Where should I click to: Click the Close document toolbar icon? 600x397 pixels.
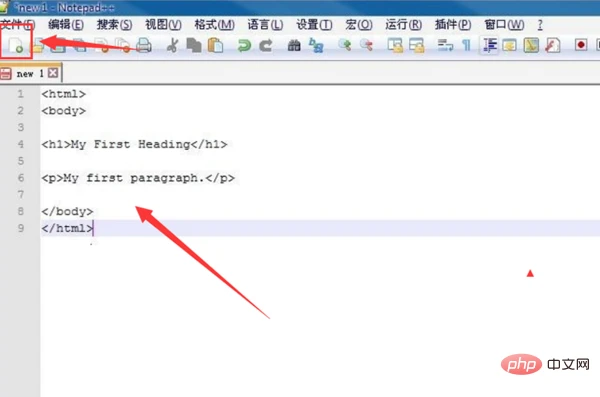[x=102, y=46]
